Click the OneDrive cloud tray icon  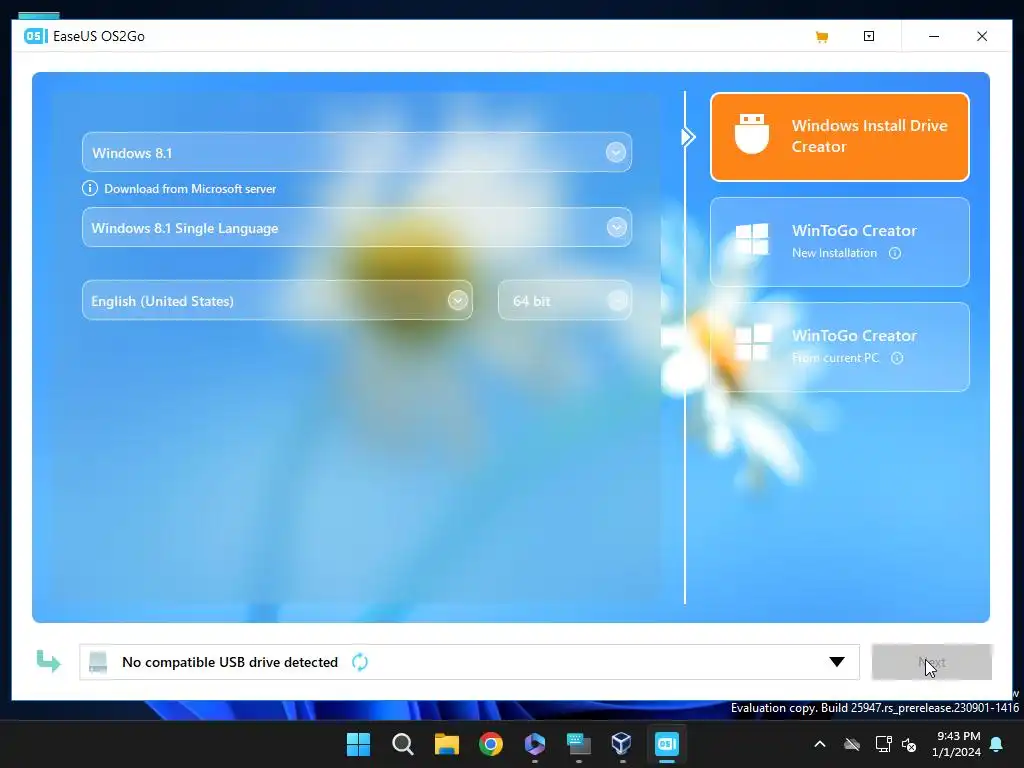(x=852, y=744)
